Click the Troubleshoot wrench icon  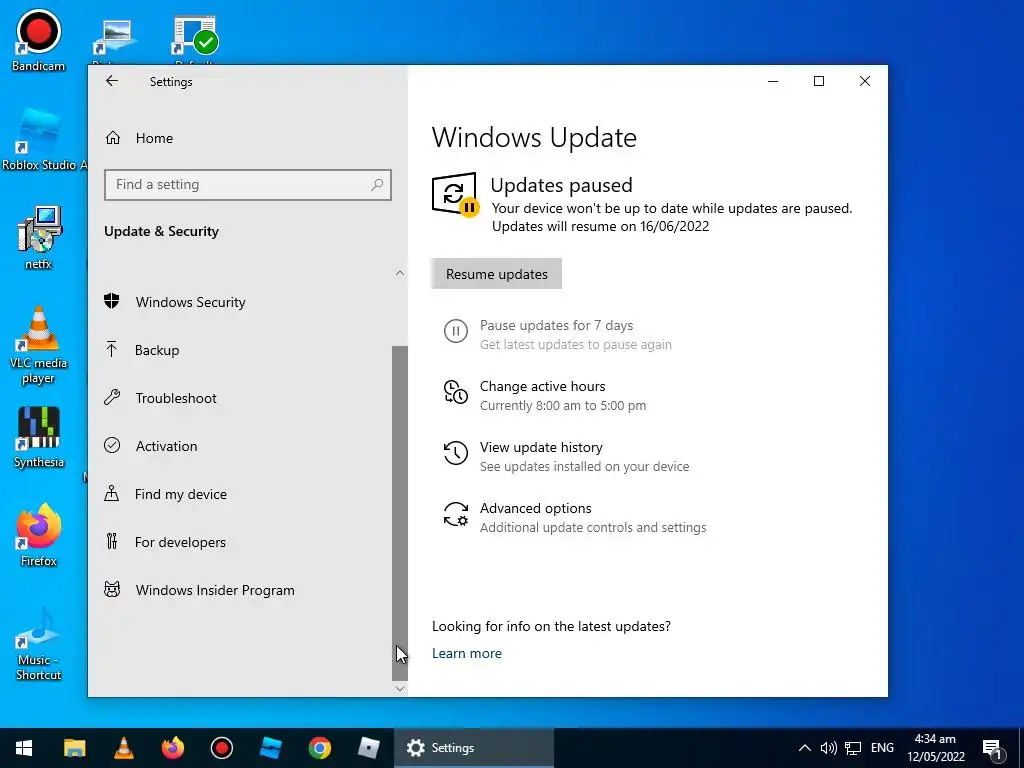pos(112,397)
